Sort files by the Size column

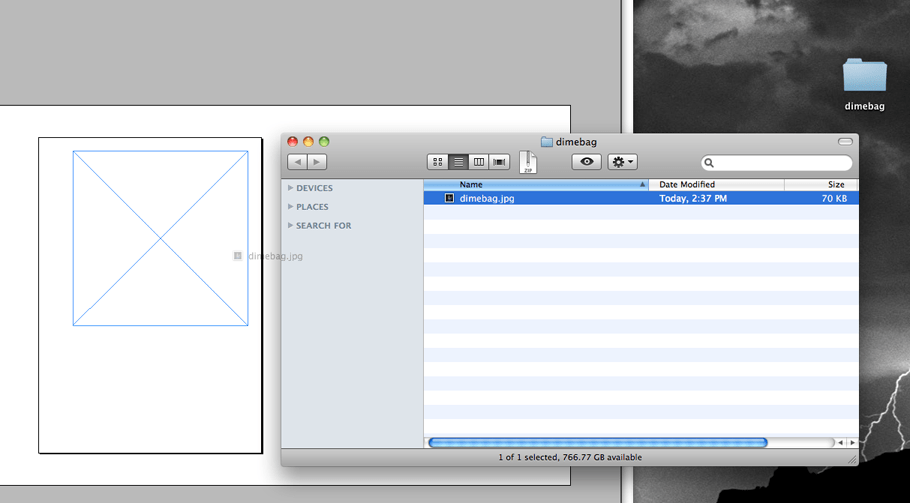[x=821, y=184]
